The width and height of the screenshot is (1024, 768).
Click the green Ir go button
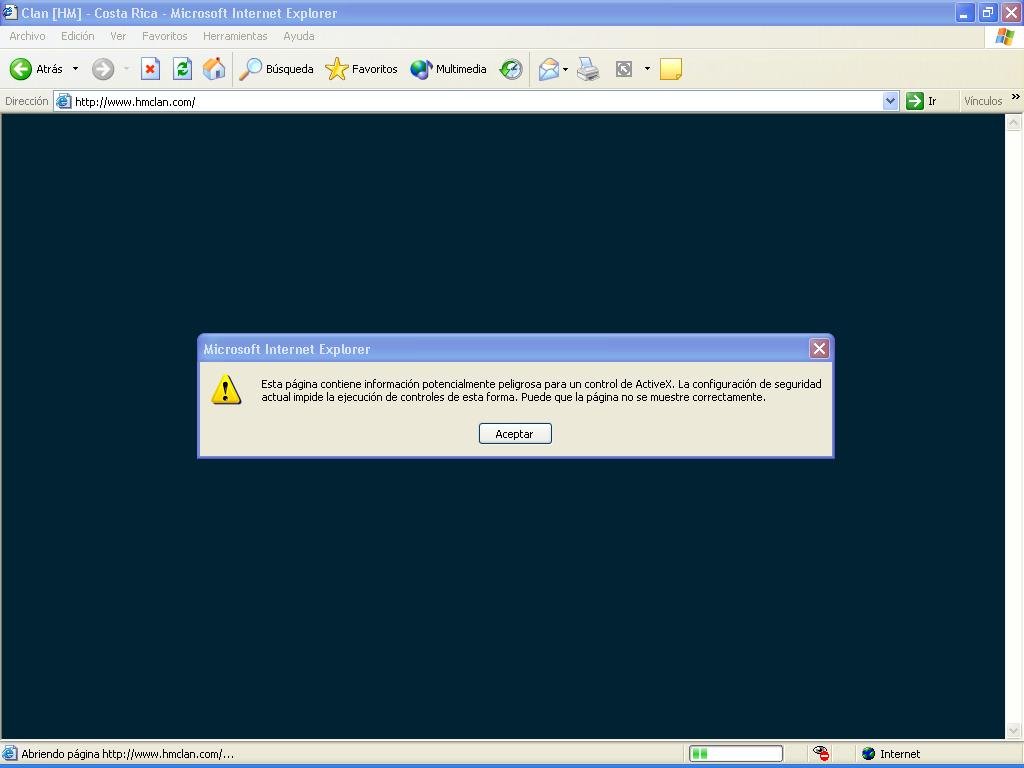coord(921,101)
